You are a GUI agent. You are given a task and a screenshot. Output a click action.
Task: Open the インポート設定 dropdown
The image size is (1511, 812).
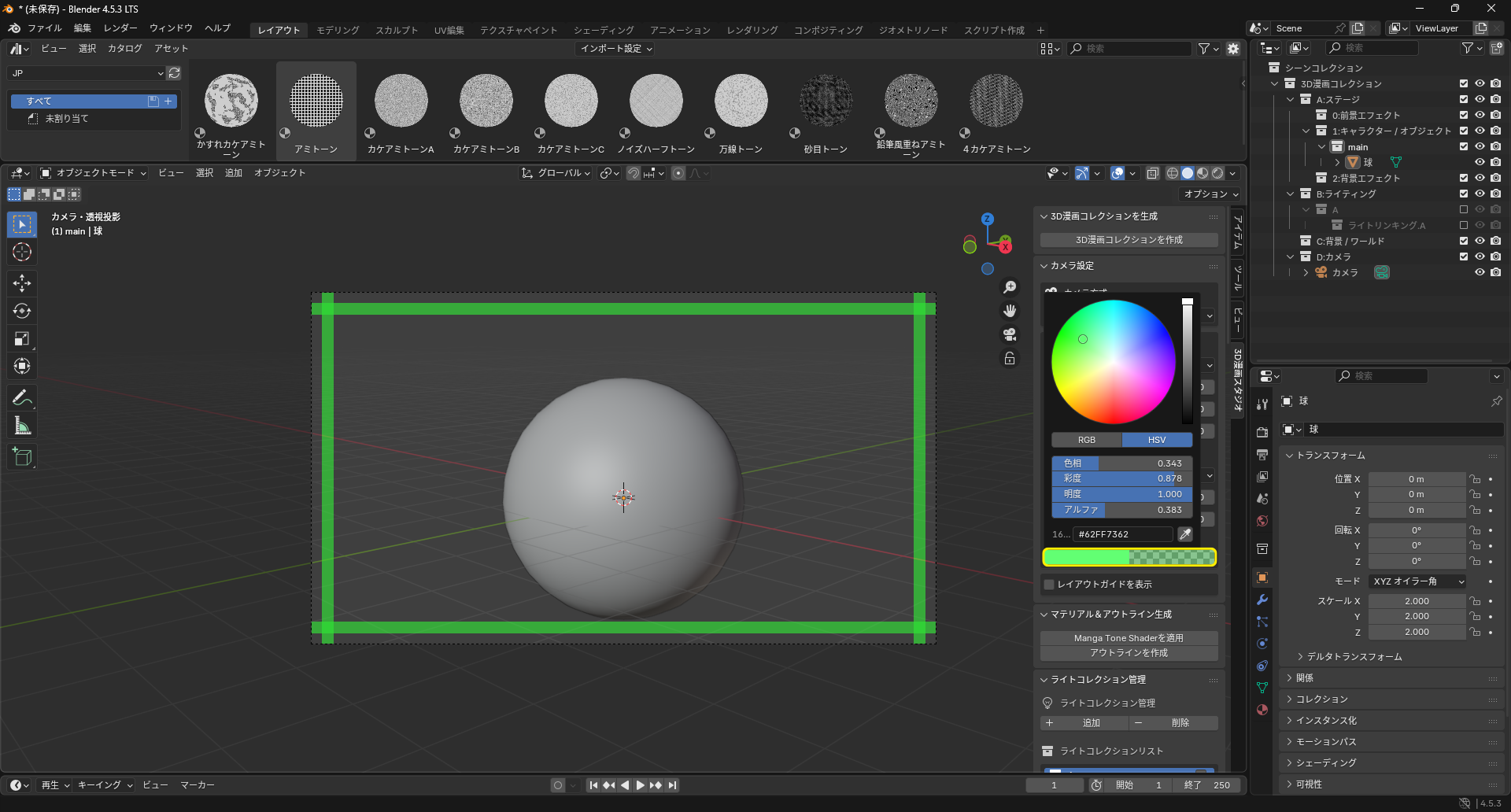point(615,49)
